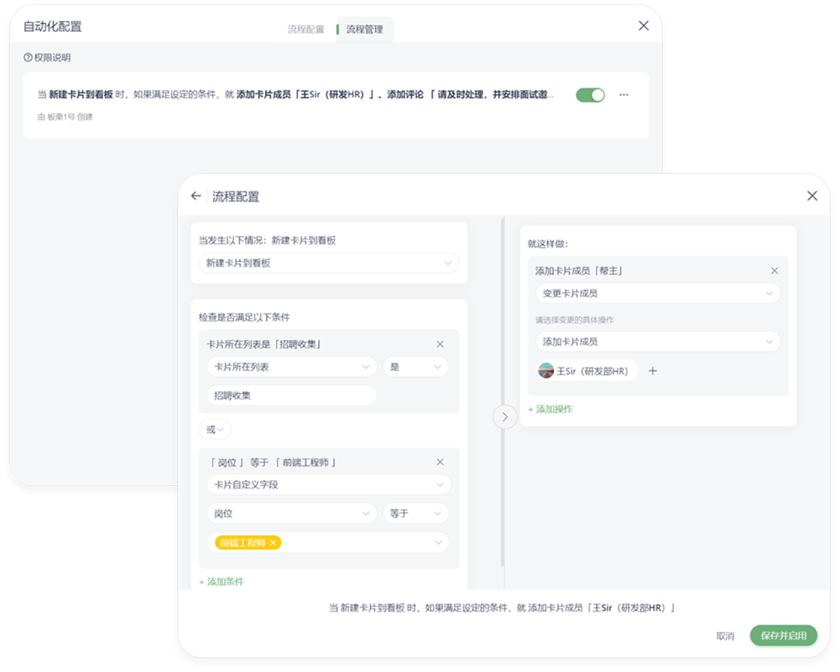Delete the 「岗位」等于「前端工程师」 condition
Viewport: 840px width, 672px height.
[440, 462]
